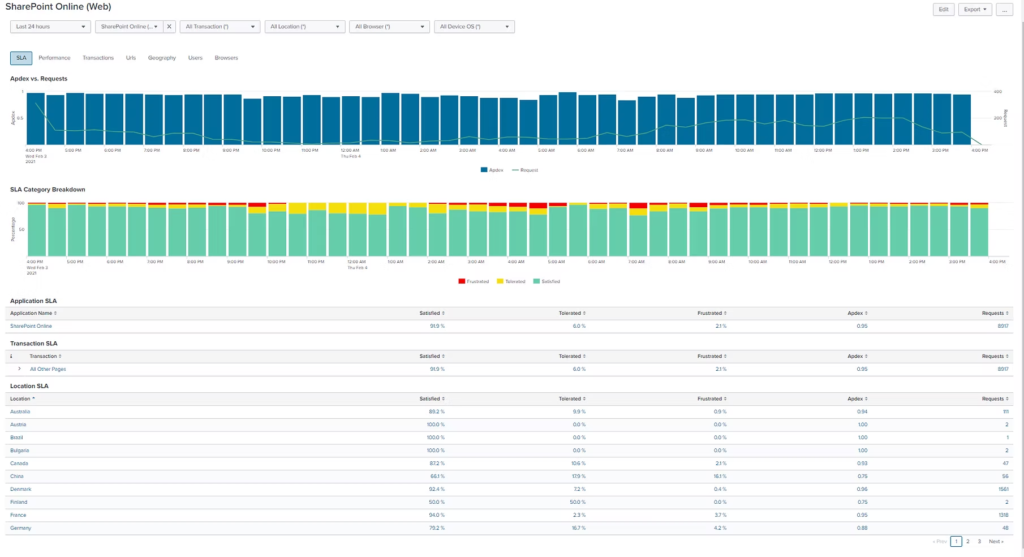Open the All Location filter dropdown
This screenshot has width=1024, height=557.
click(304, 27)
